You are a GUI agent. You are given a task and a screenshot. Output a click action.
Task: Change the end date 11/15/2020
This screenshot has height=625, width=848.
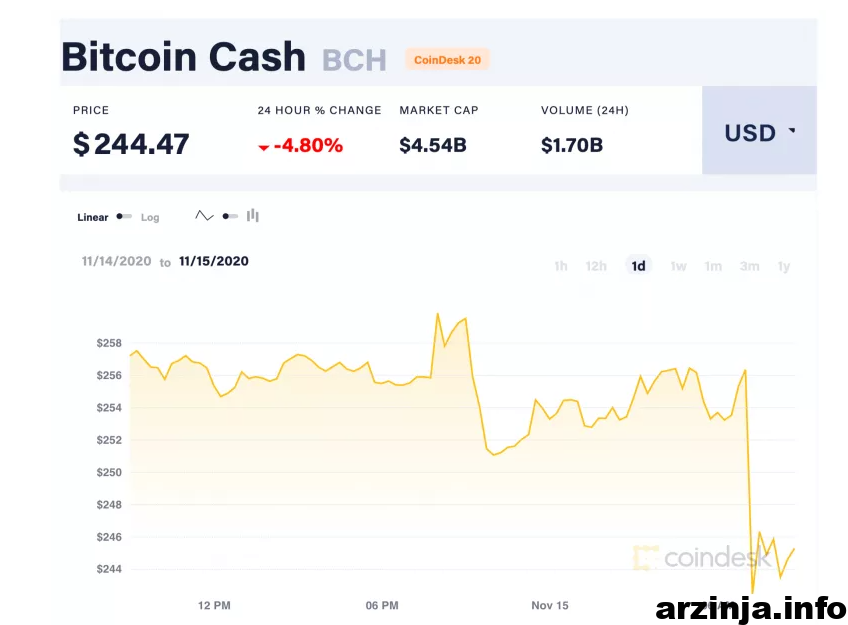213,261
